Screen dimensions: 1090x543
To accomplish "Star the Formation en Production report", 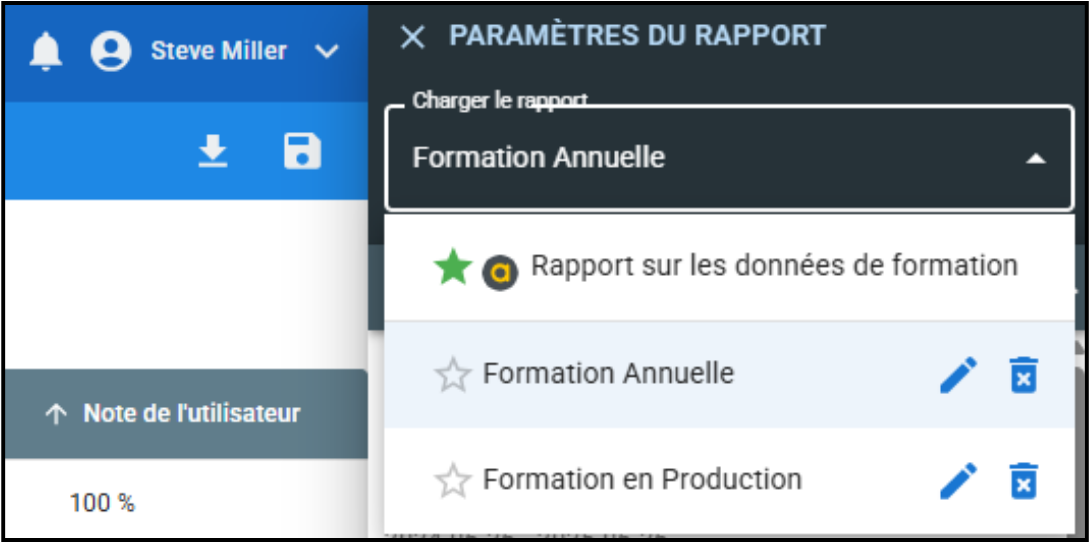I will [452, 482].
